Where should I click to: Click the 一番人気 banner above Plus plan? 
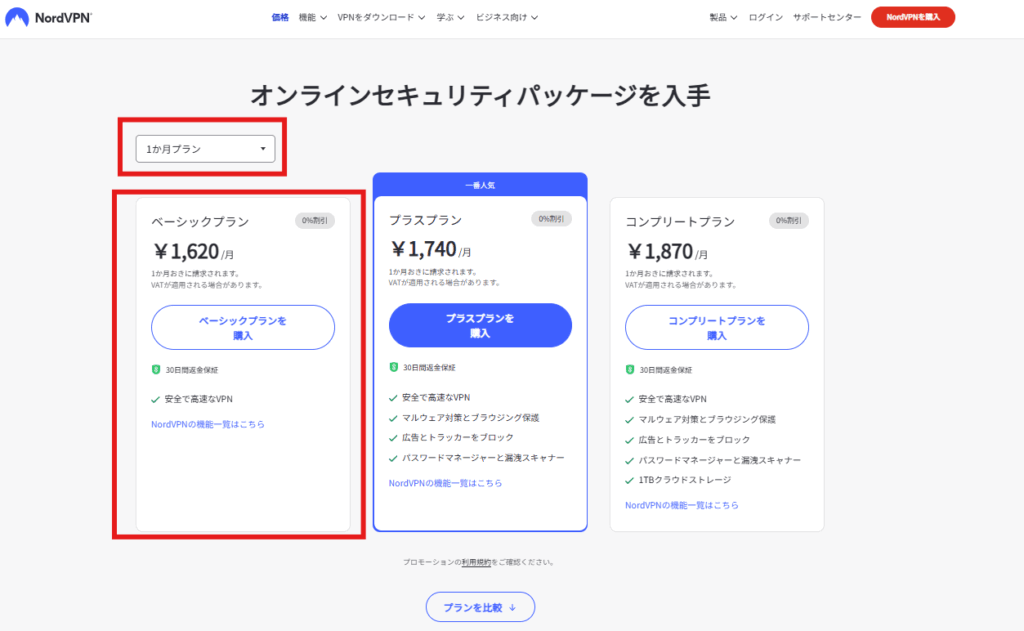coord(480,185)
